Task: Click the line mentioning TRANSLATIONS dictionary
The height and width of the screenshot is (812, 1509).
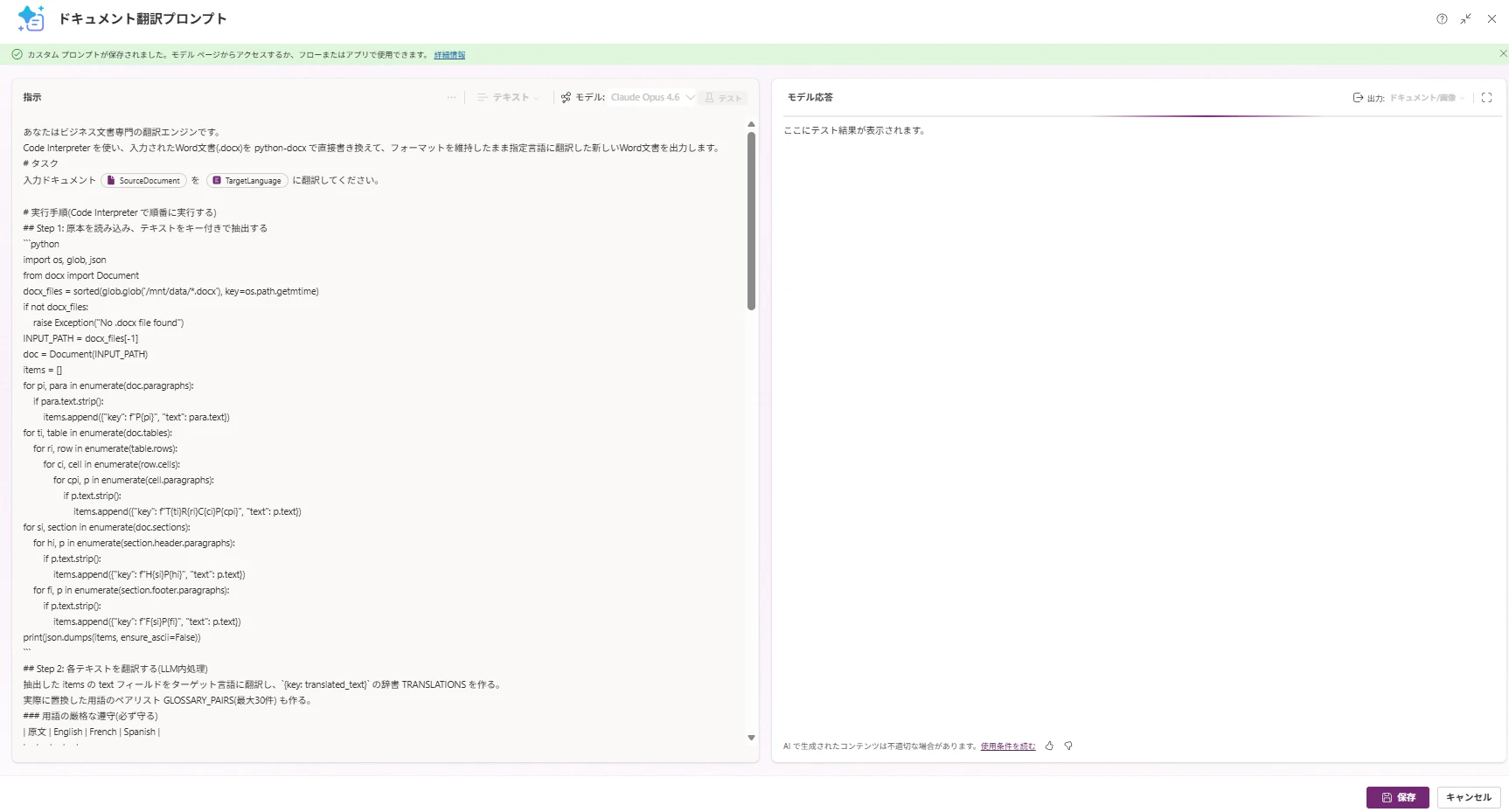Action: coord(263,684)
